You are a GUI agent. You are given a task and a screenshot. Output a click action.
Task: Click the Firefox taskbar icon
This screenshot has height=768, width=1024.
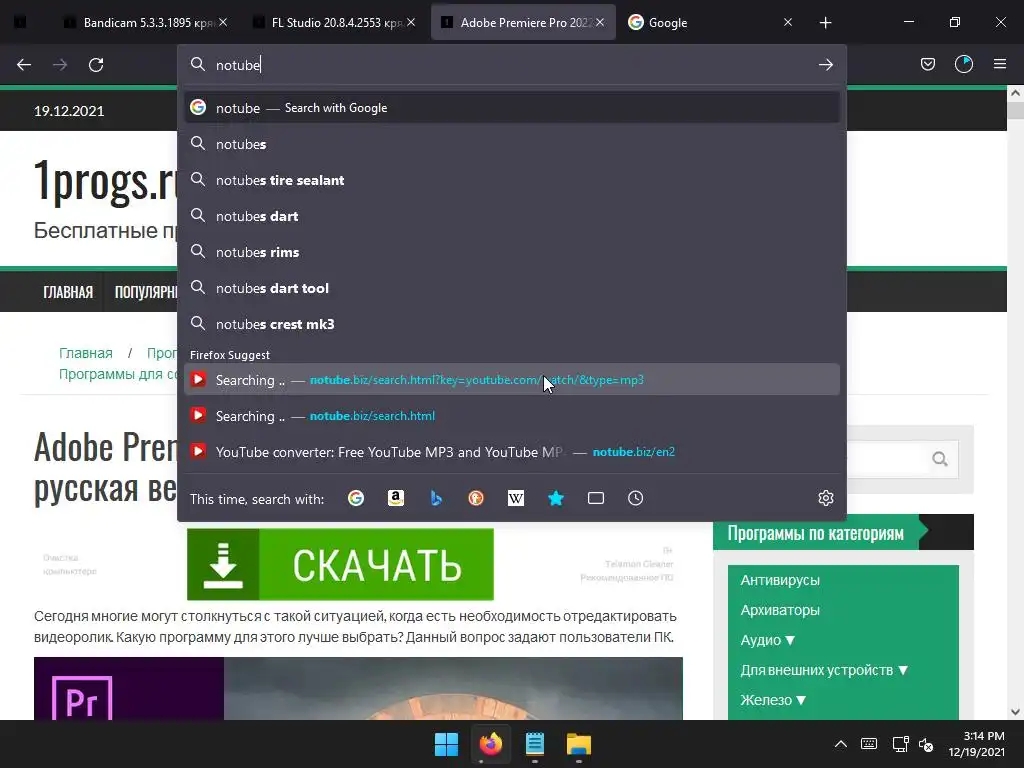pos(490,744)
